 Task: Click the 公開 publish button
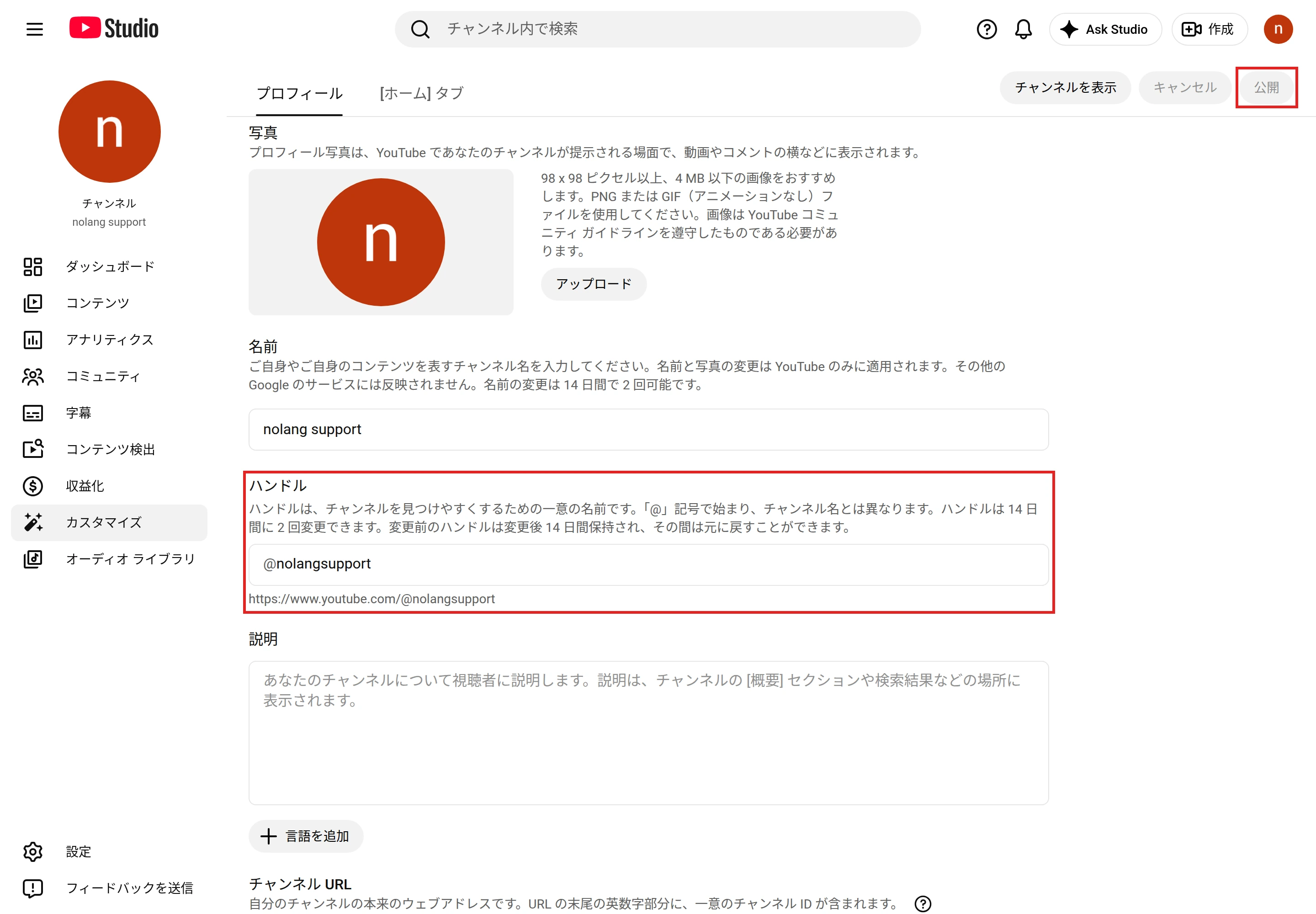(x=1266, y=88)
